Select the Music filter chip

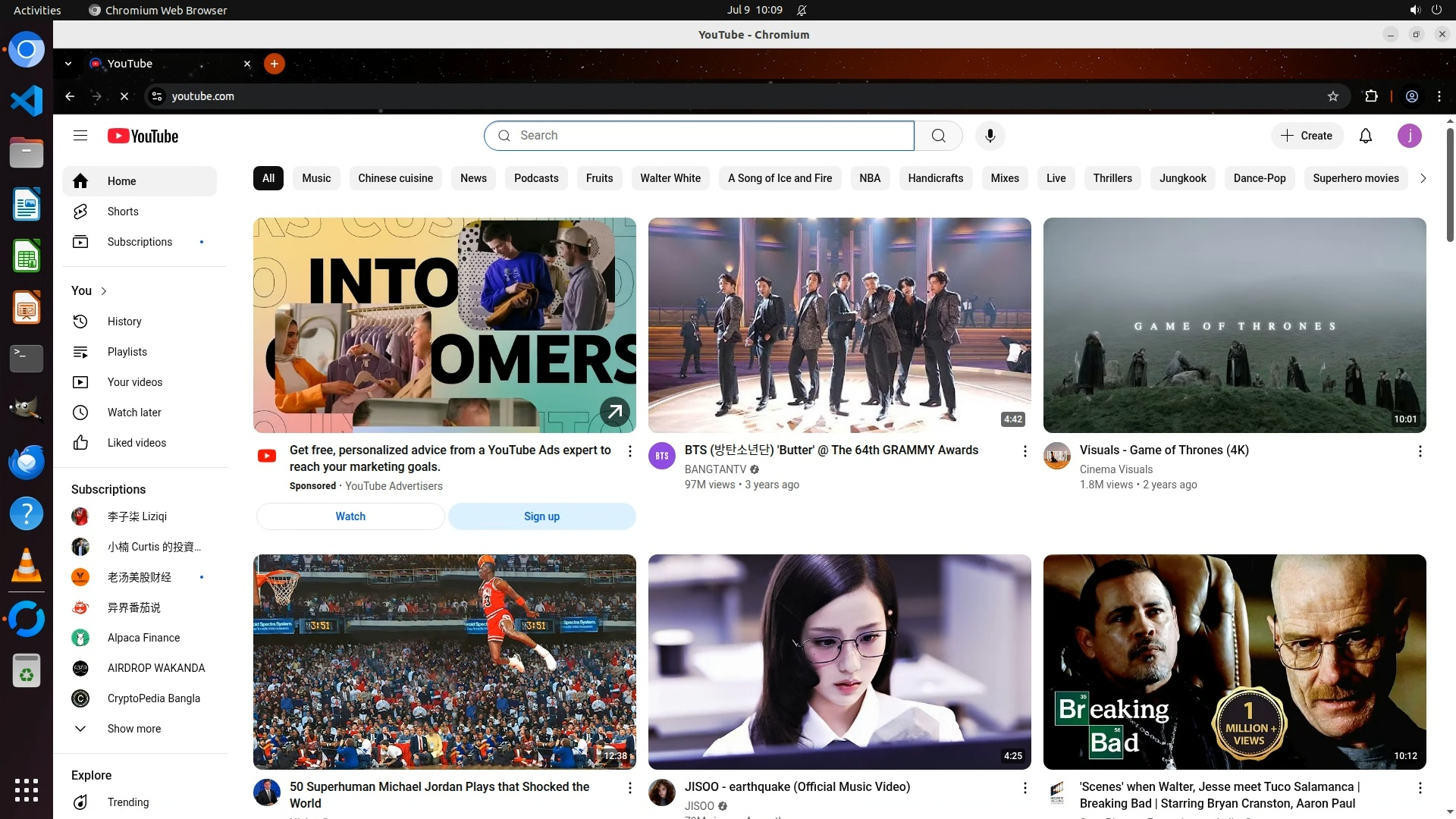point(316,178)
